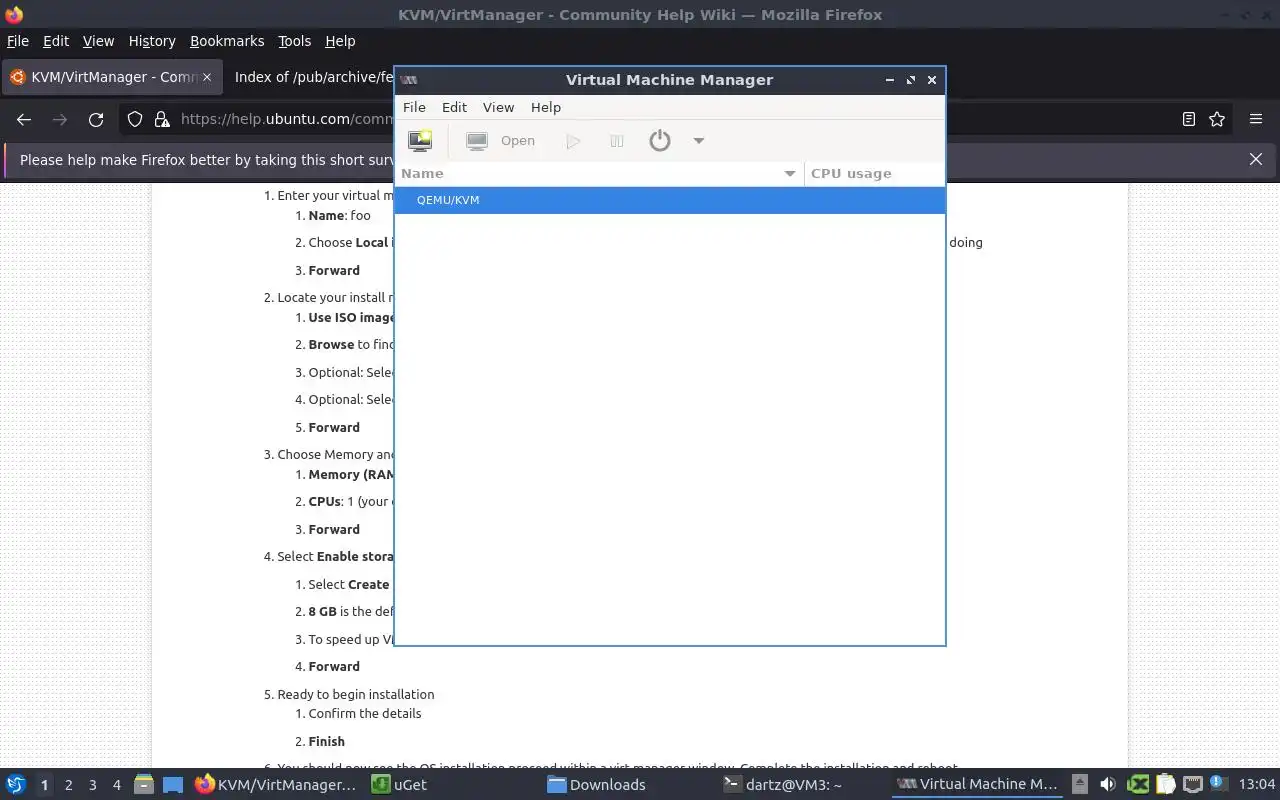Viewport: 1280px width, 800px height.
Task: Open Firefox History menu
Action: click(152, 41)
